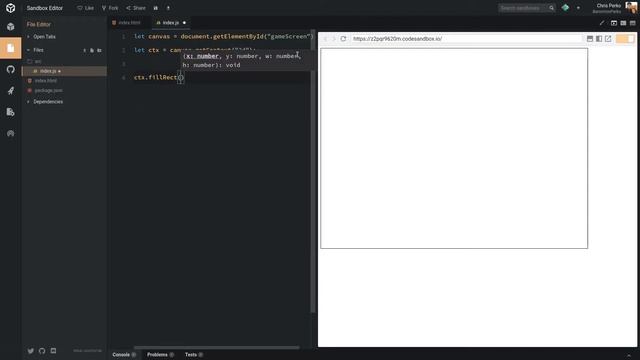Toggle preview side-dock icon

(x=599, y=39)
